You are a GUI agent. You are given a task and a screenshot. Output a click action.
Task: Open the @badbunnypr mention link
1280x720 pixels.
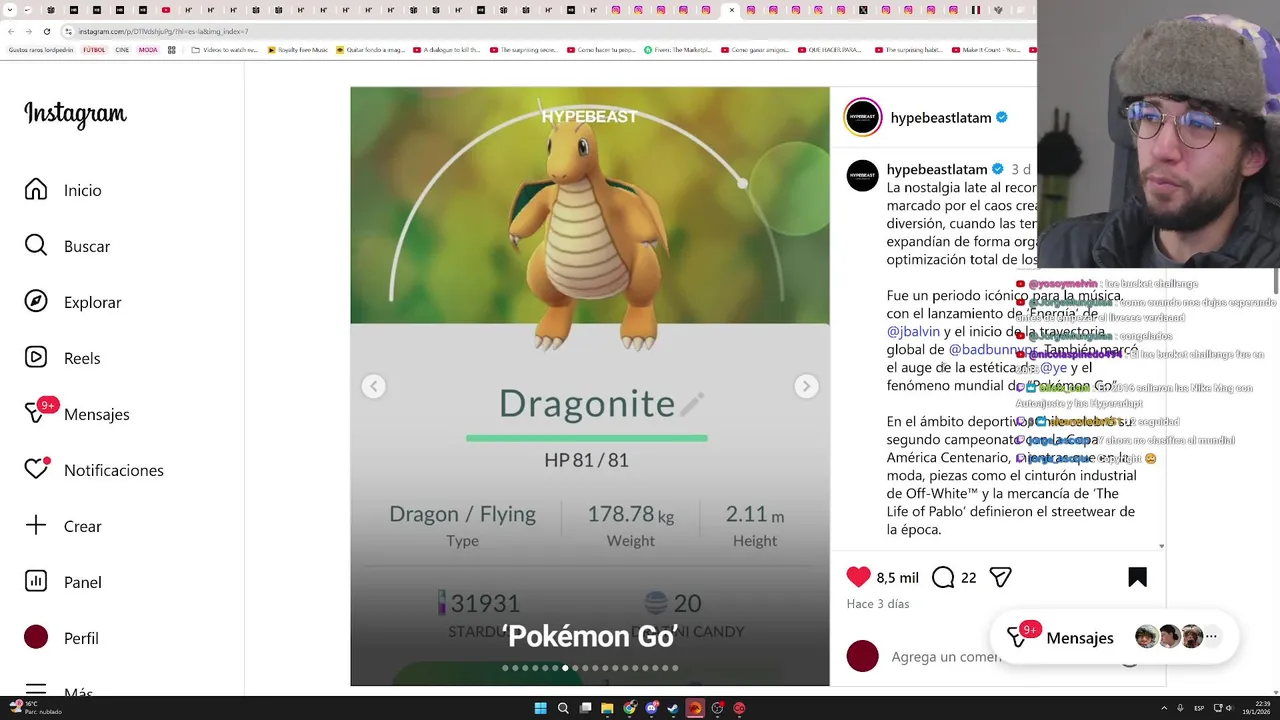[991, 349]
